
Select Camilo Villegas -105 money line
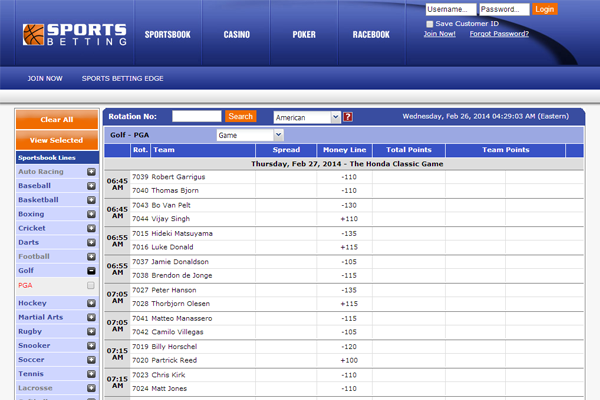pos(349,332)
